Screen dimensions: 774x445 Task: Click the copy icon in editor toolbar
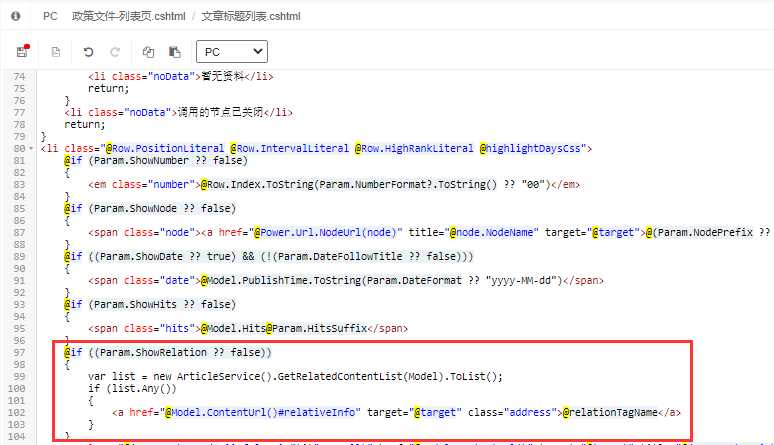[x=148, y=51]
